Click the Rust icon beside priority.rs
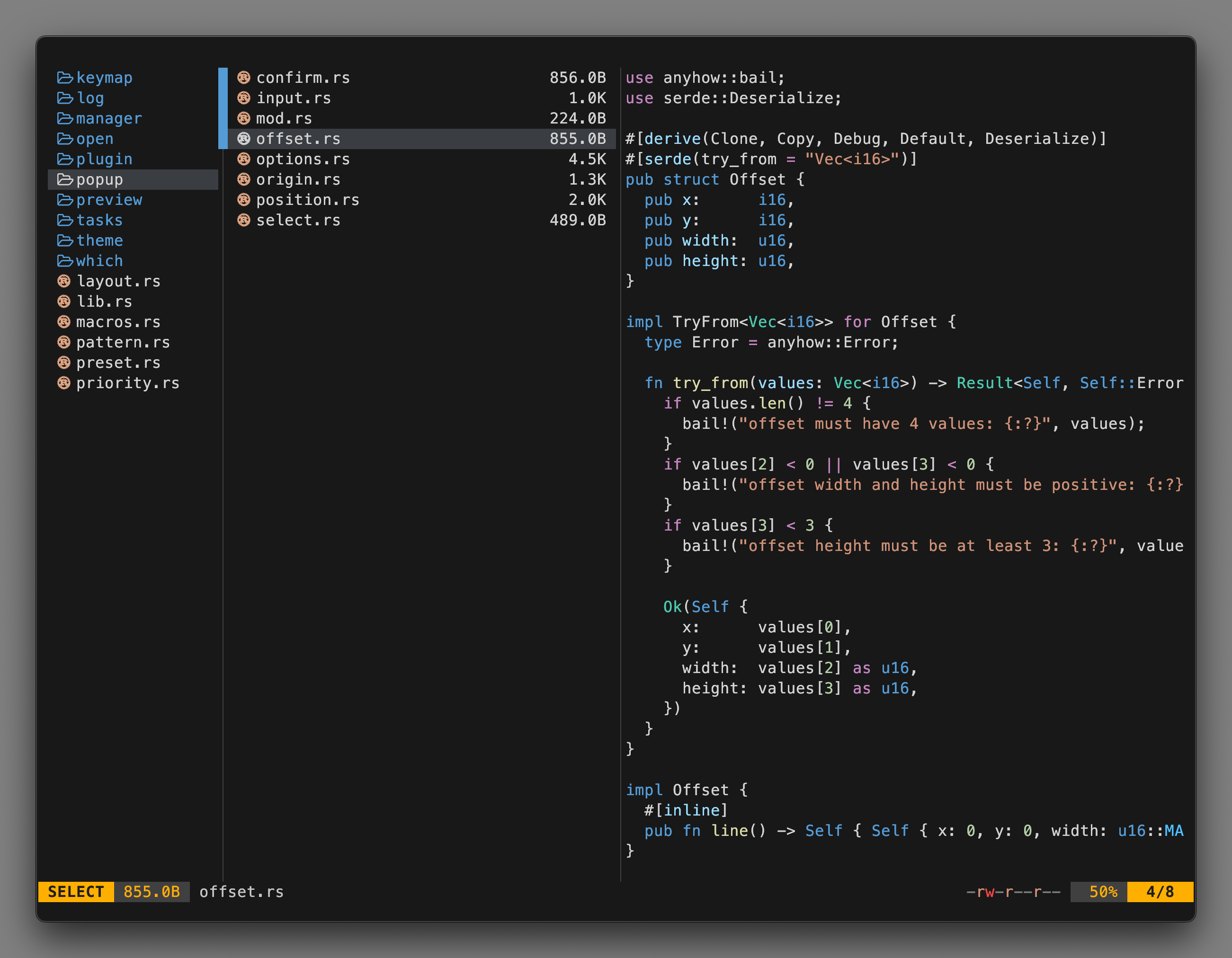 [x=64, y=383]
